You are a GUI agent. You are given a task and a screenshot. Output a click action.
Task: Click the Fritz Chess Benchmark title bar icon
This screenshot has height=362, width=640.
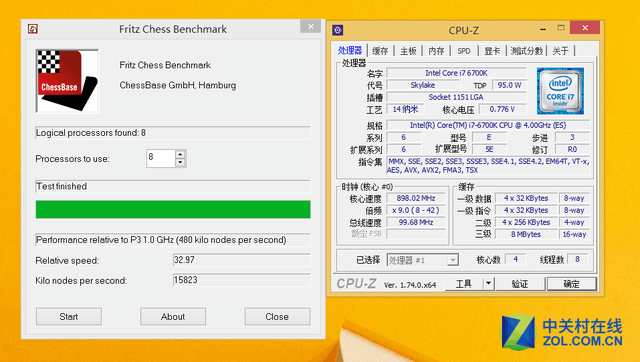[x=33, y=29]
